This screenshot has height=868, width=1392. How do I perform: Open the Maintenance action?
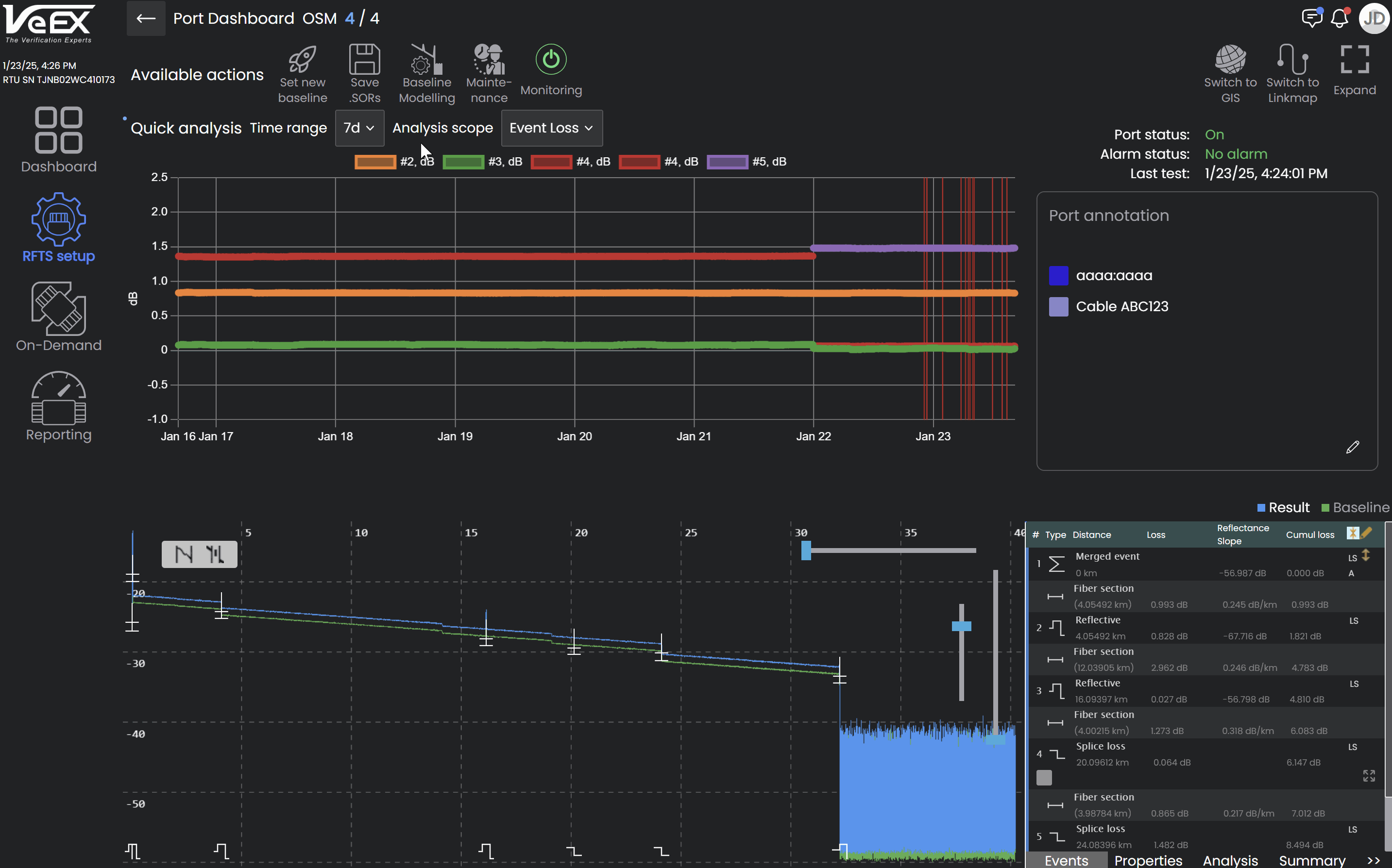489,60
